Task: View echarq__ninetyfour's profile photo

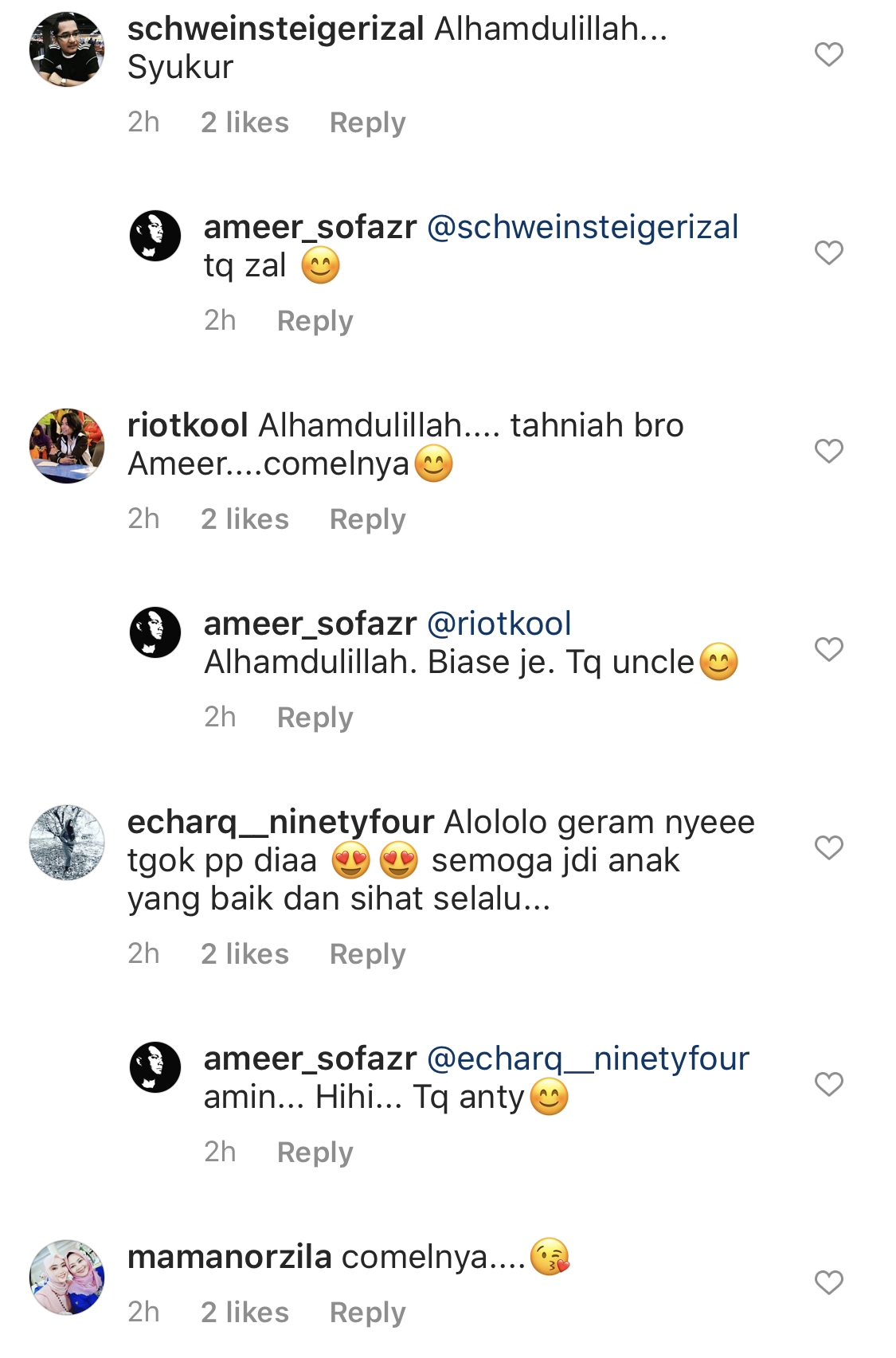Action: tap(67, 843)
